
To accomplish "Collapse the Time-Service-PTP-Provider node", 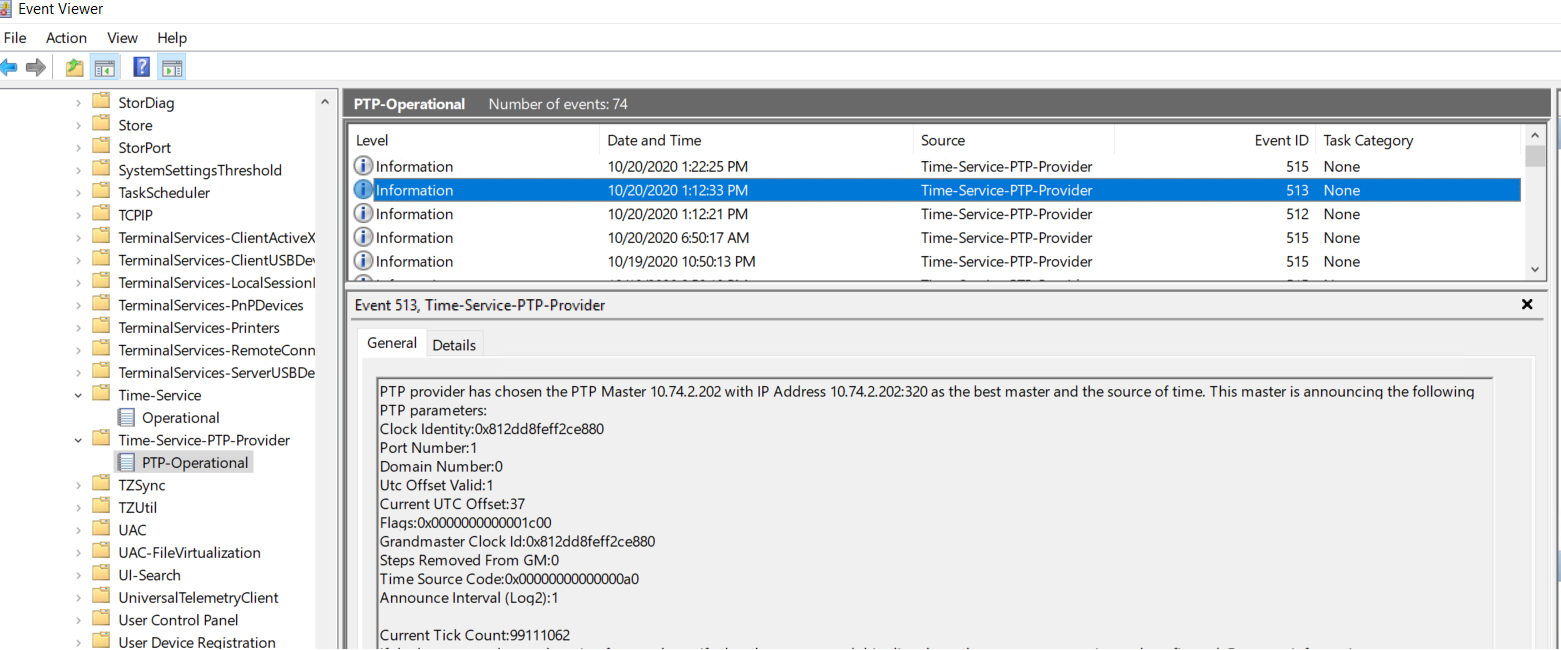I will [x=79, y=440].
